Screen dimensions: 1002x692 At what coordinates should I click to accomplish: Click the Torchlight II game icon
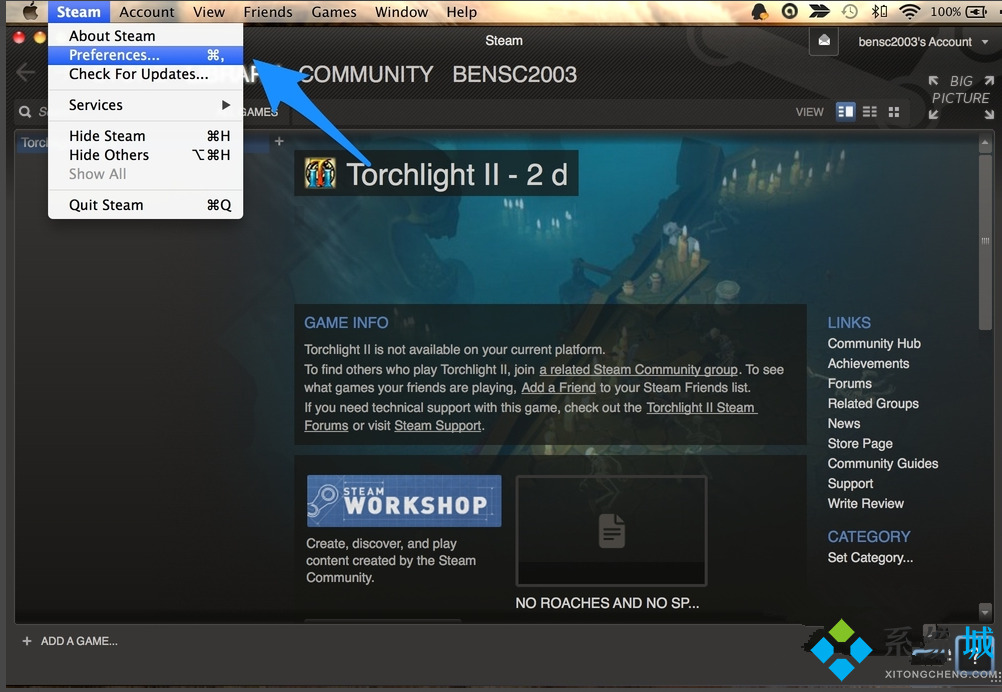[320, 174]
